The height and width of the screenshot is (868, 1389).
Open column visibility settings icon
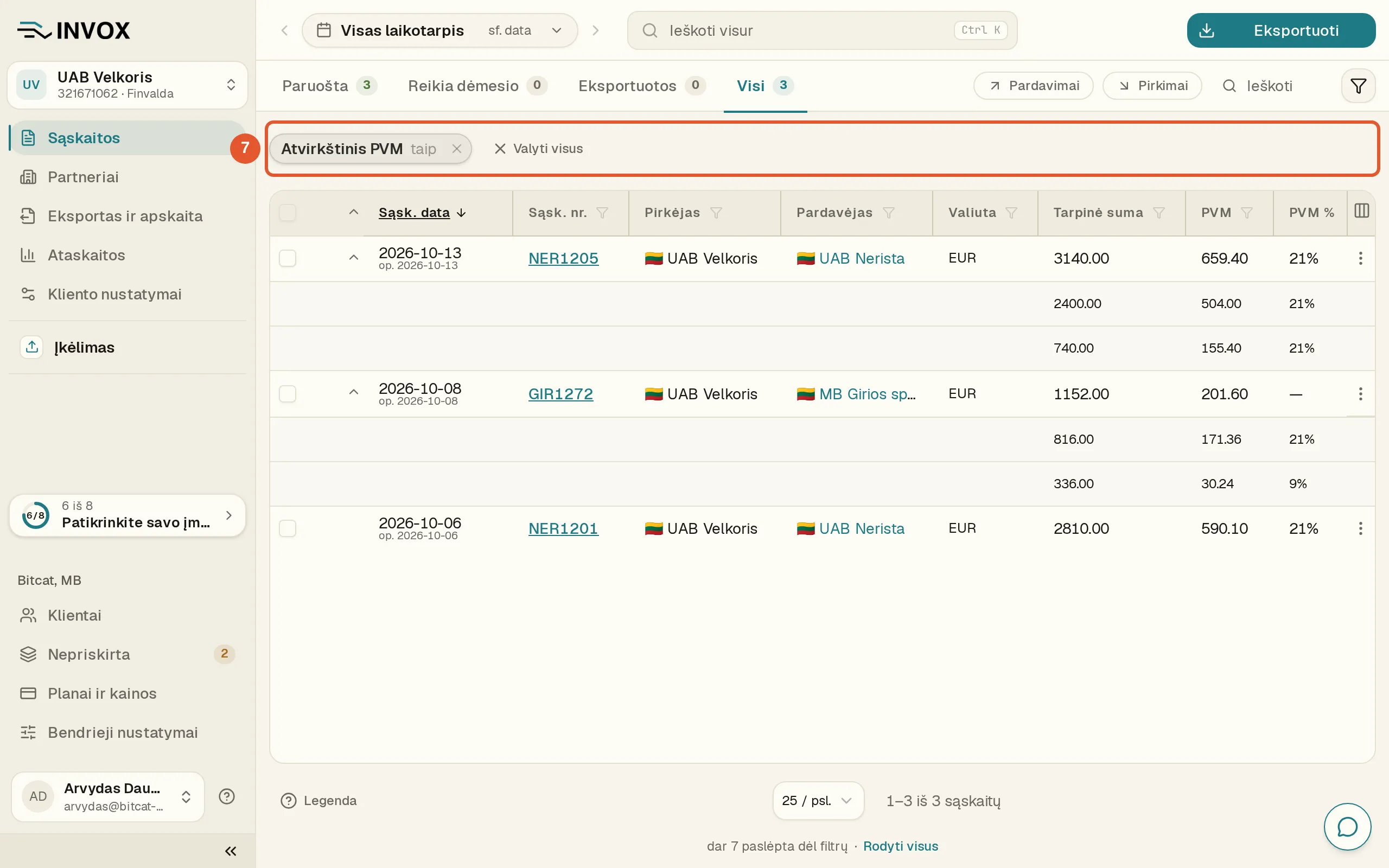pyautogui.click(x=1361, y=211)
